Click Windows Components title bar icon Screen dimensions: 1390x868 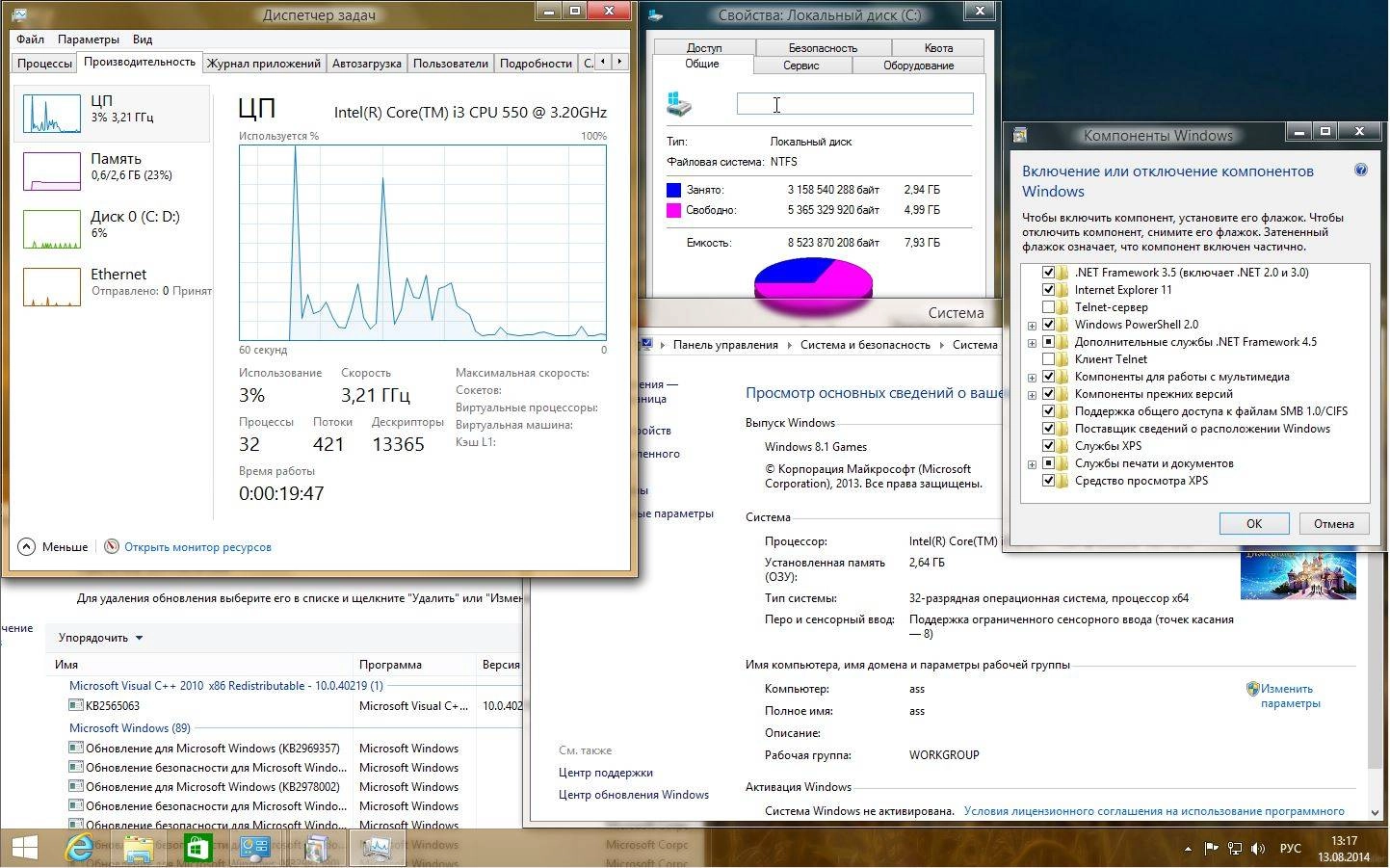click(1020, 135)
